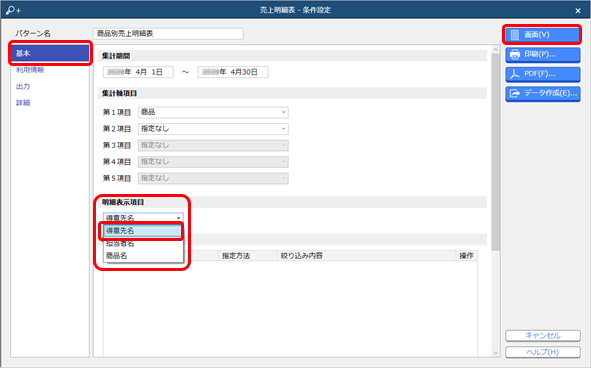Click the disabled 第３項目 dropdown

click(213, 145)
